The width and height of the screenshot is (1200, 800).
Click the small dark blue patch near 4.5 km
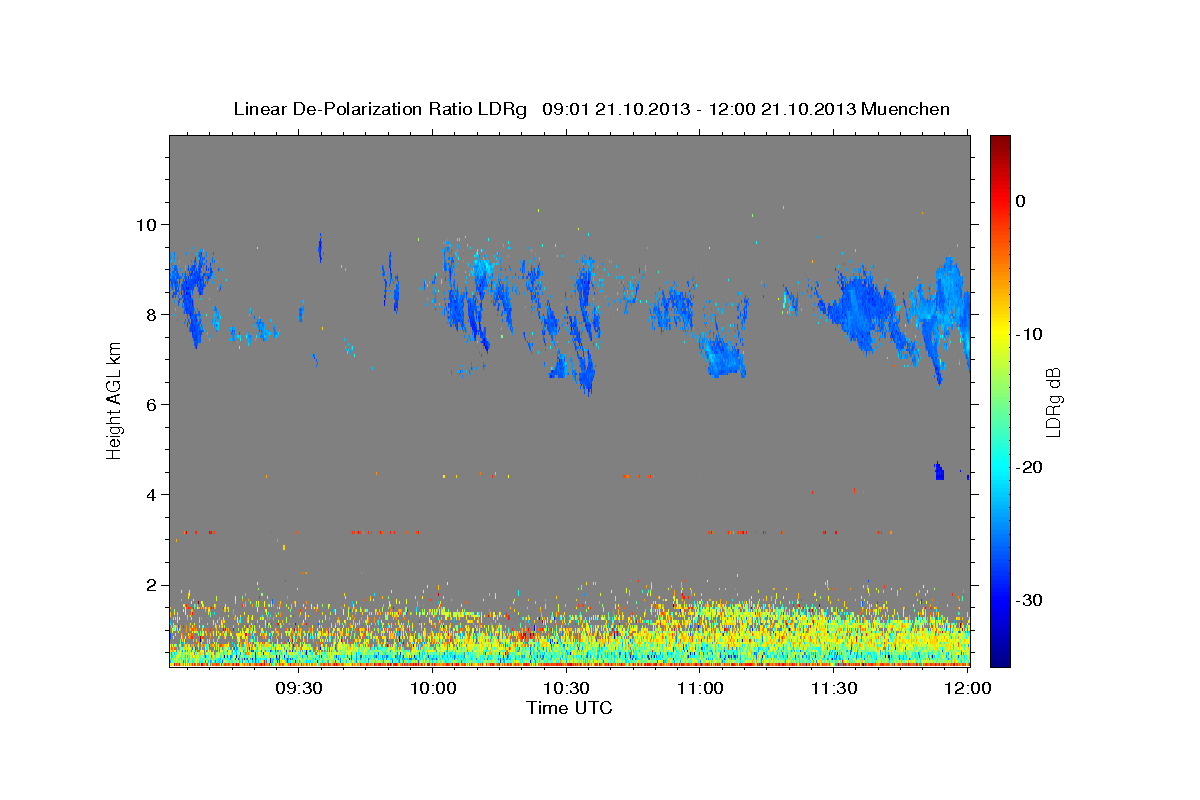pos(939,471)
